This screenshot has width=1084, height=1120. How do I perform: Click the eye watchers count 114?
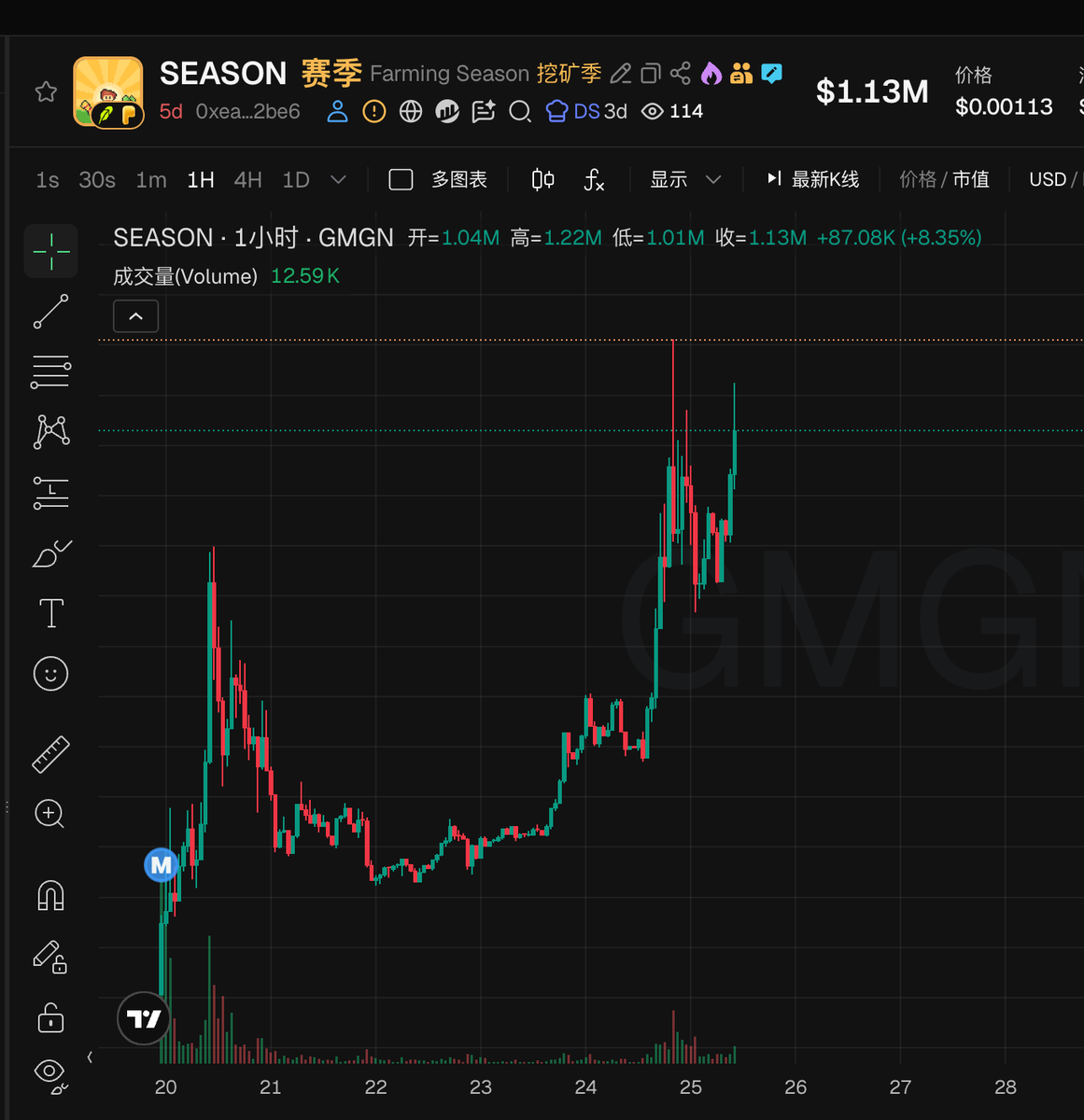[672, 112]
